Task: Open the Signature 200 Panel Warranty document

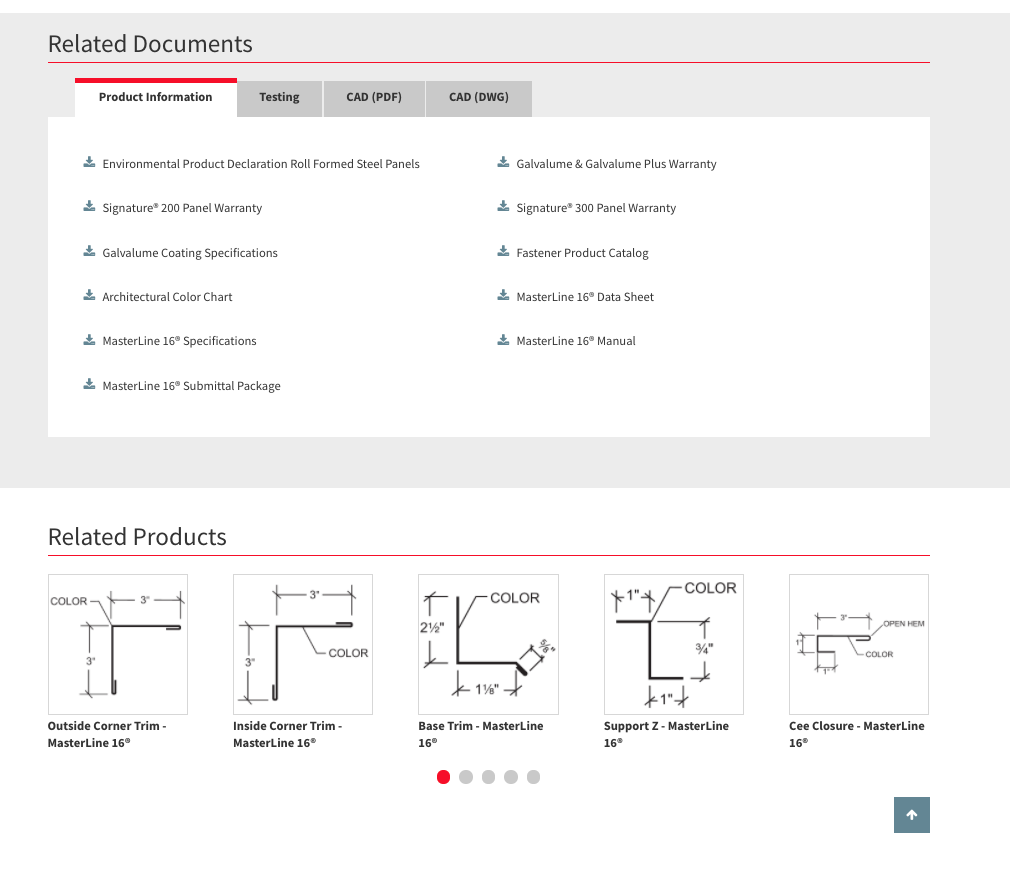Action: pos(182,208)
